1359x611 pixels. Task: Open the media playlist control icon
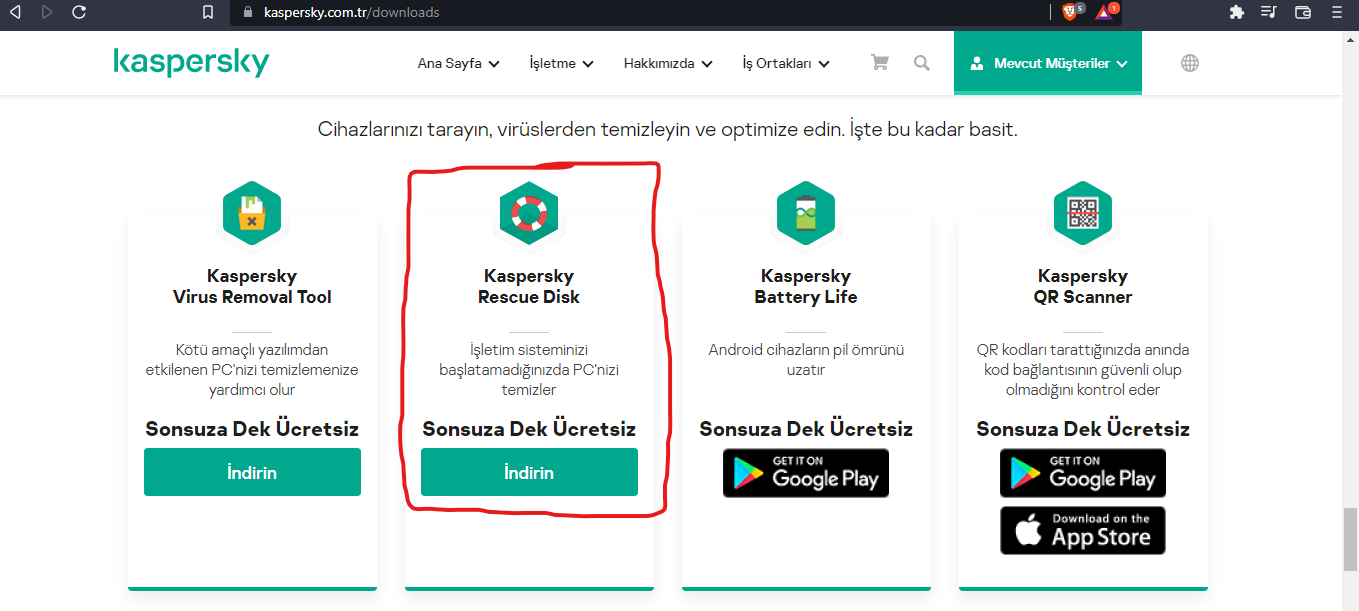(x=1269, y=12)
